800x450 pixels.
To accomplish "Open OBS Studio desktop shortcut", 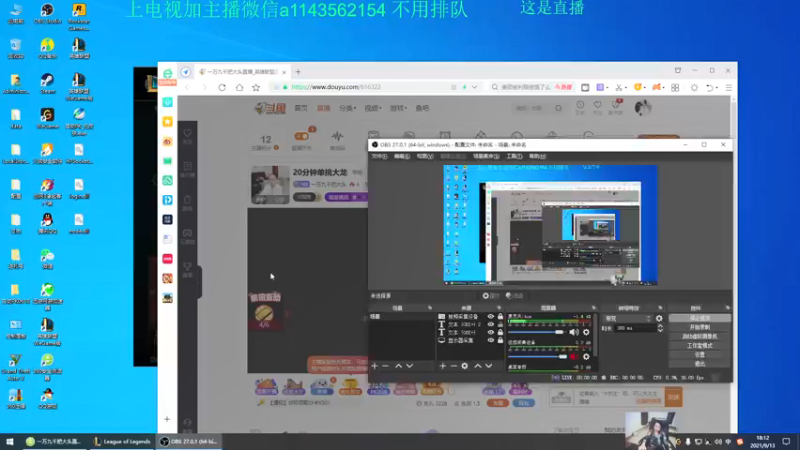I will 47,14.
